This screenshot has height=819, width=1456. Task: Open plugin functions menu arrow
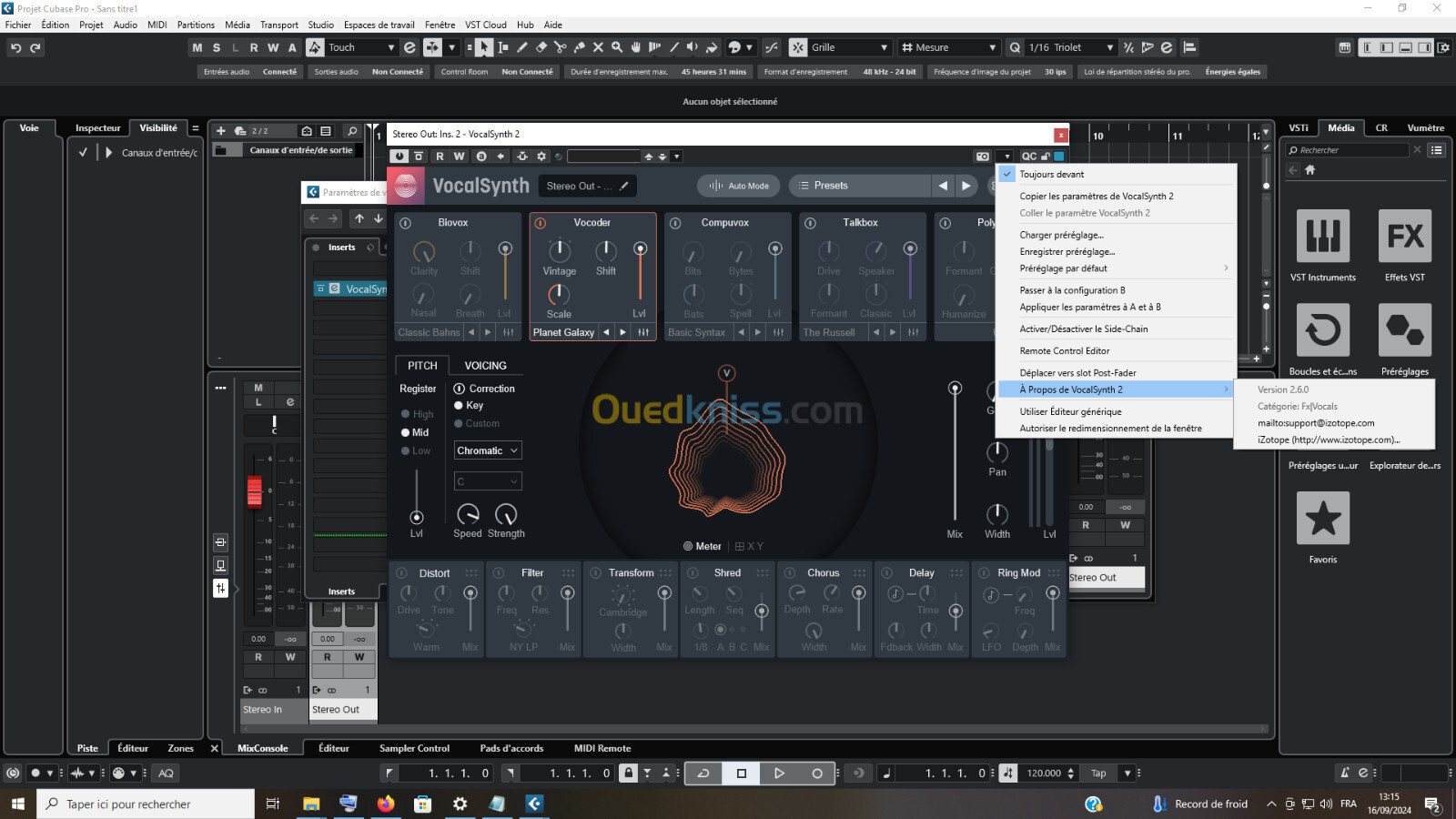tap(1006, 157)
